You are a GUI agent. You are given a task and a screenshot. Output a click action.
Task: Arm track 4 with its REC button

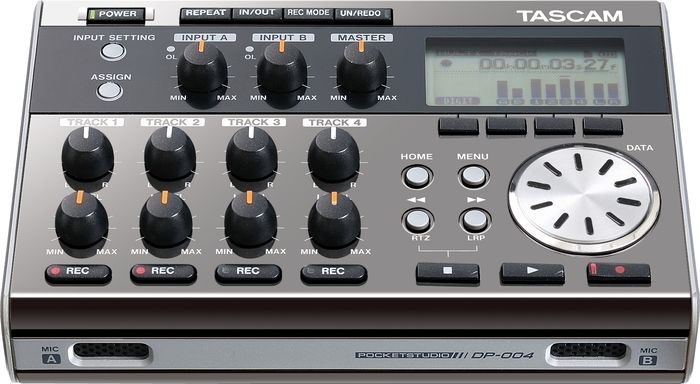click(334, 272)
